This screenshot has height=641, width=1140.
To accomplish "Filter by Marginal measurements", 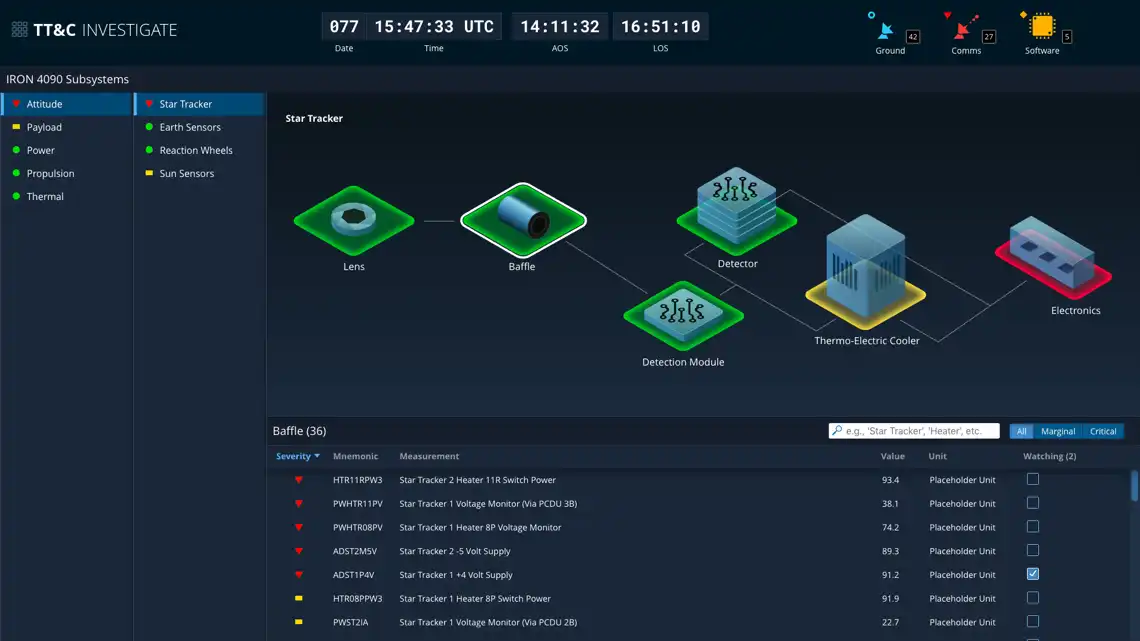I will point(1058,431).
